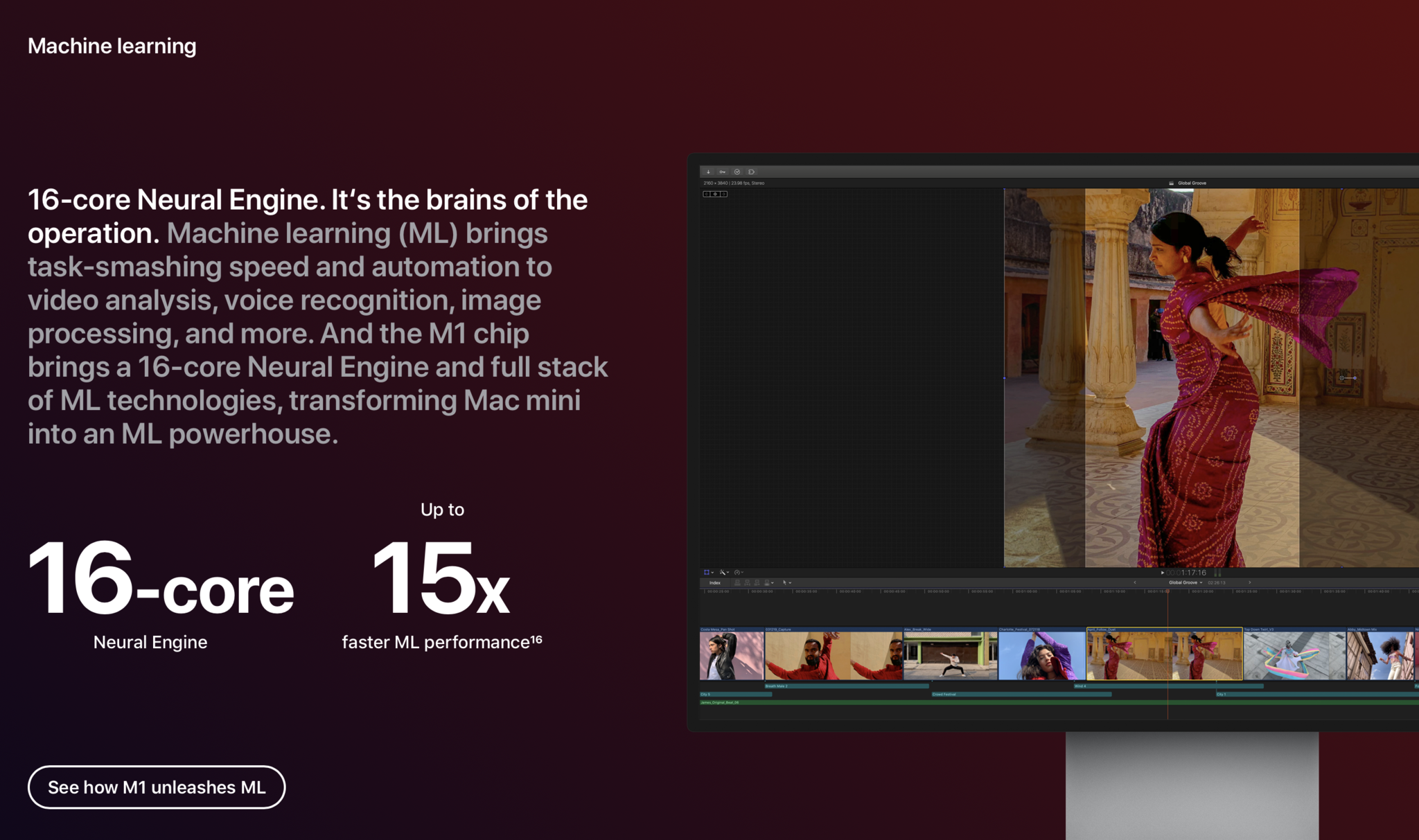Click the add keyframe diamond button
The height and width of the screenshot is (840, 1419).
[715, 194]
